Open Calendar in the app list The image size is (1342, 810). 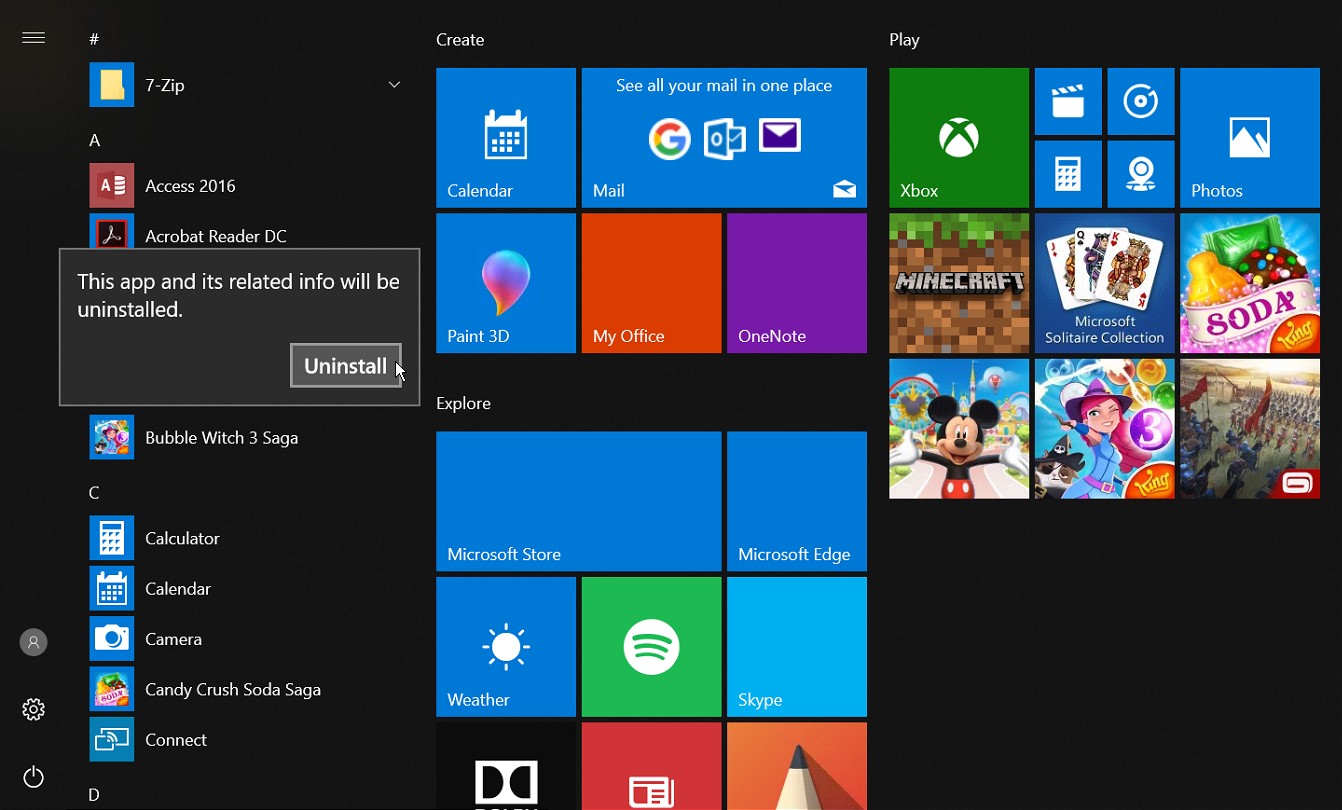coord(248,589)
